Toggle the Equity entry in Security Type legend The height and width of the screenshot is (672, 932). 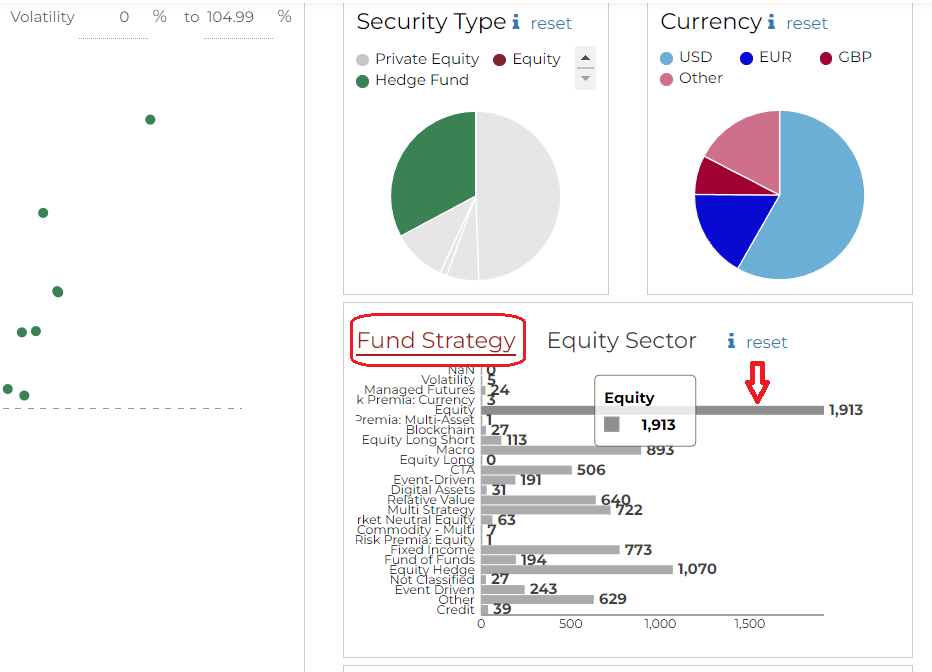click(x=526, y=59)
